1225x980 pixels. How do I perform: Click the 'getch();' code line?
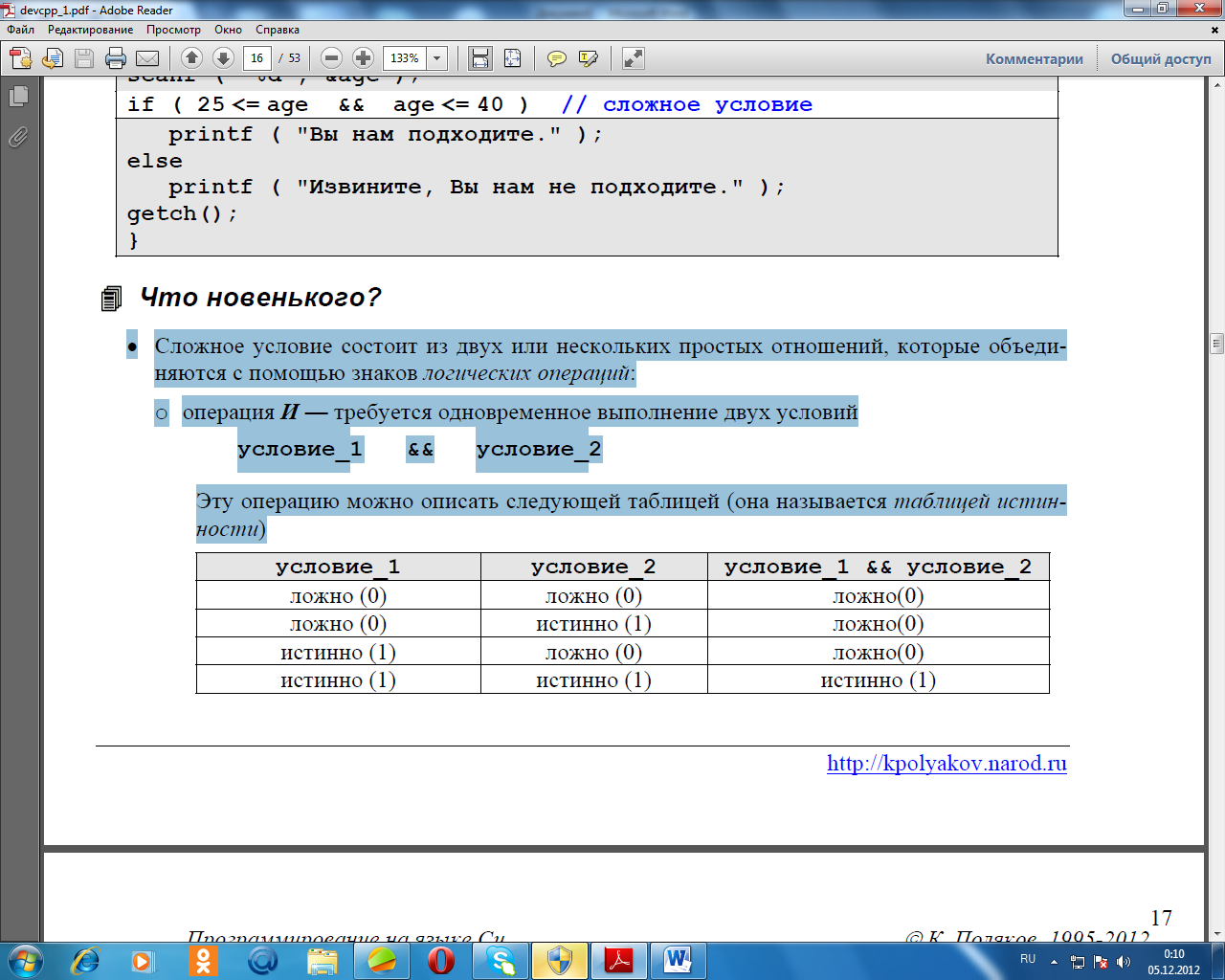click(x=182, y=213)
